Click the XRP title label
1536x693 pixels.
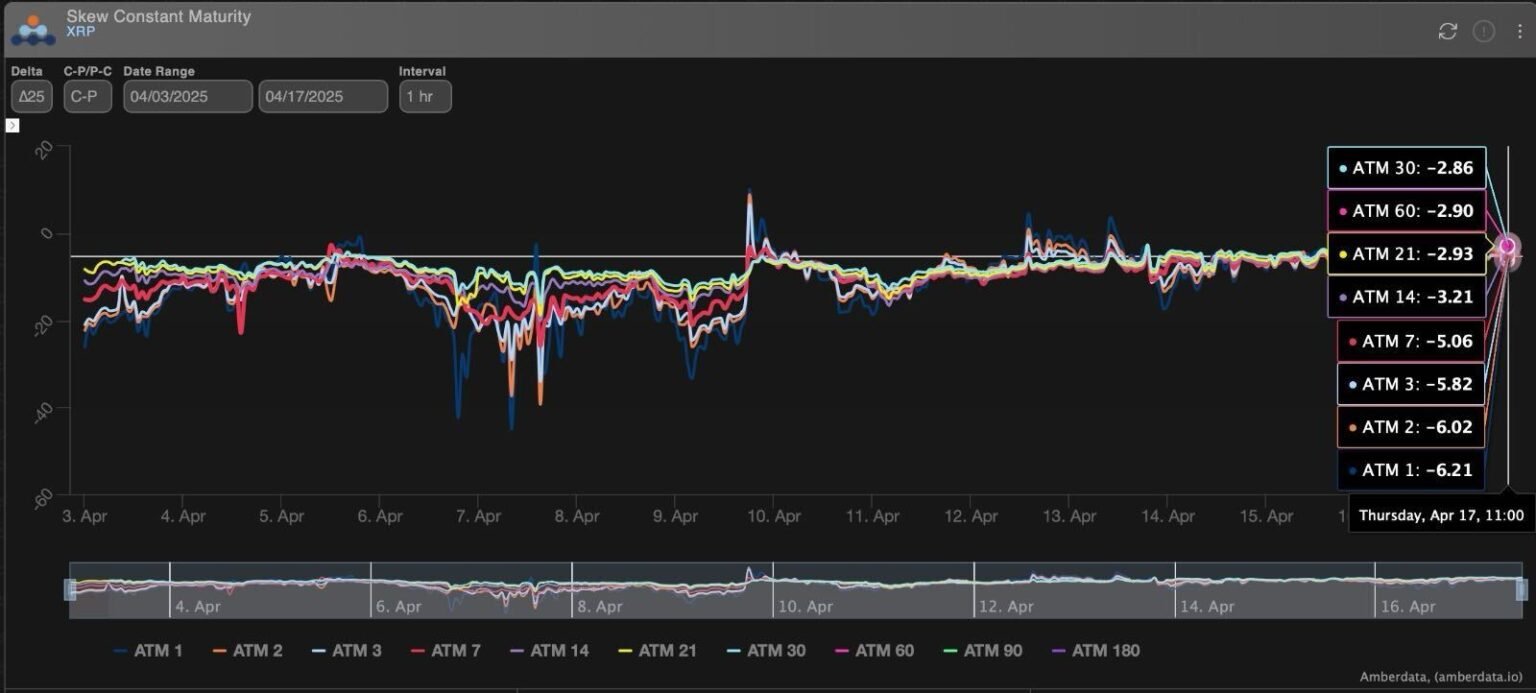(x=78, y=32)
